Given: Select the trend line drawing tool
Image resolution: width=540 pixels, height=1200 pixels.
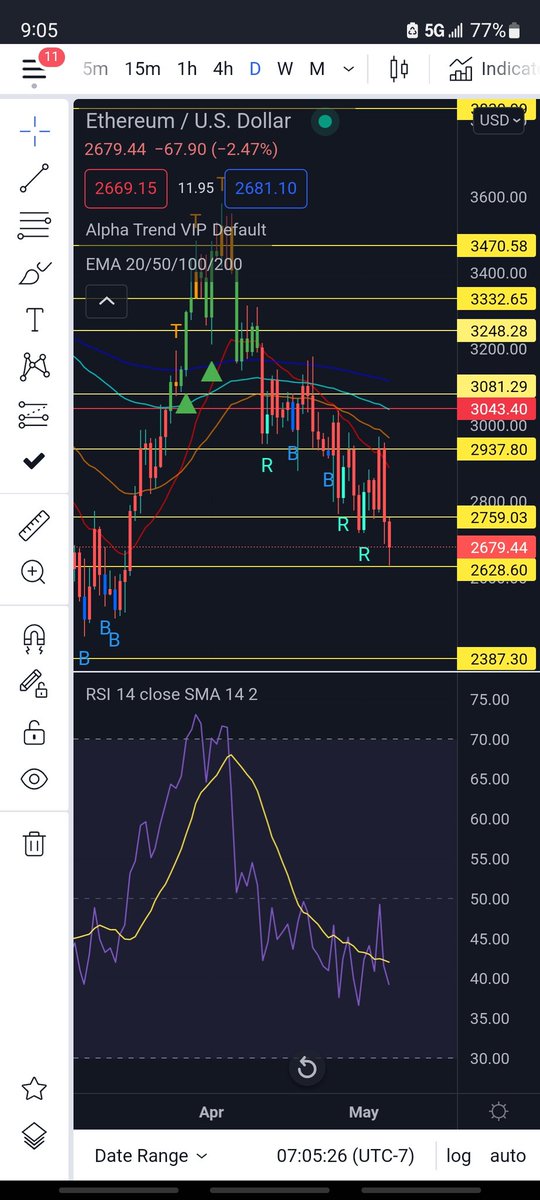Looking at the screenshot, I should tap(34, 178).
